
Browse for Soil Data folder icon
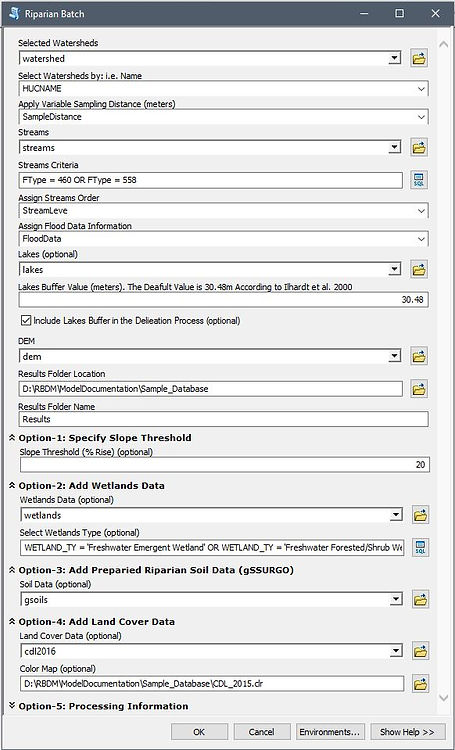pyautogui.click(x=420, y=599)
